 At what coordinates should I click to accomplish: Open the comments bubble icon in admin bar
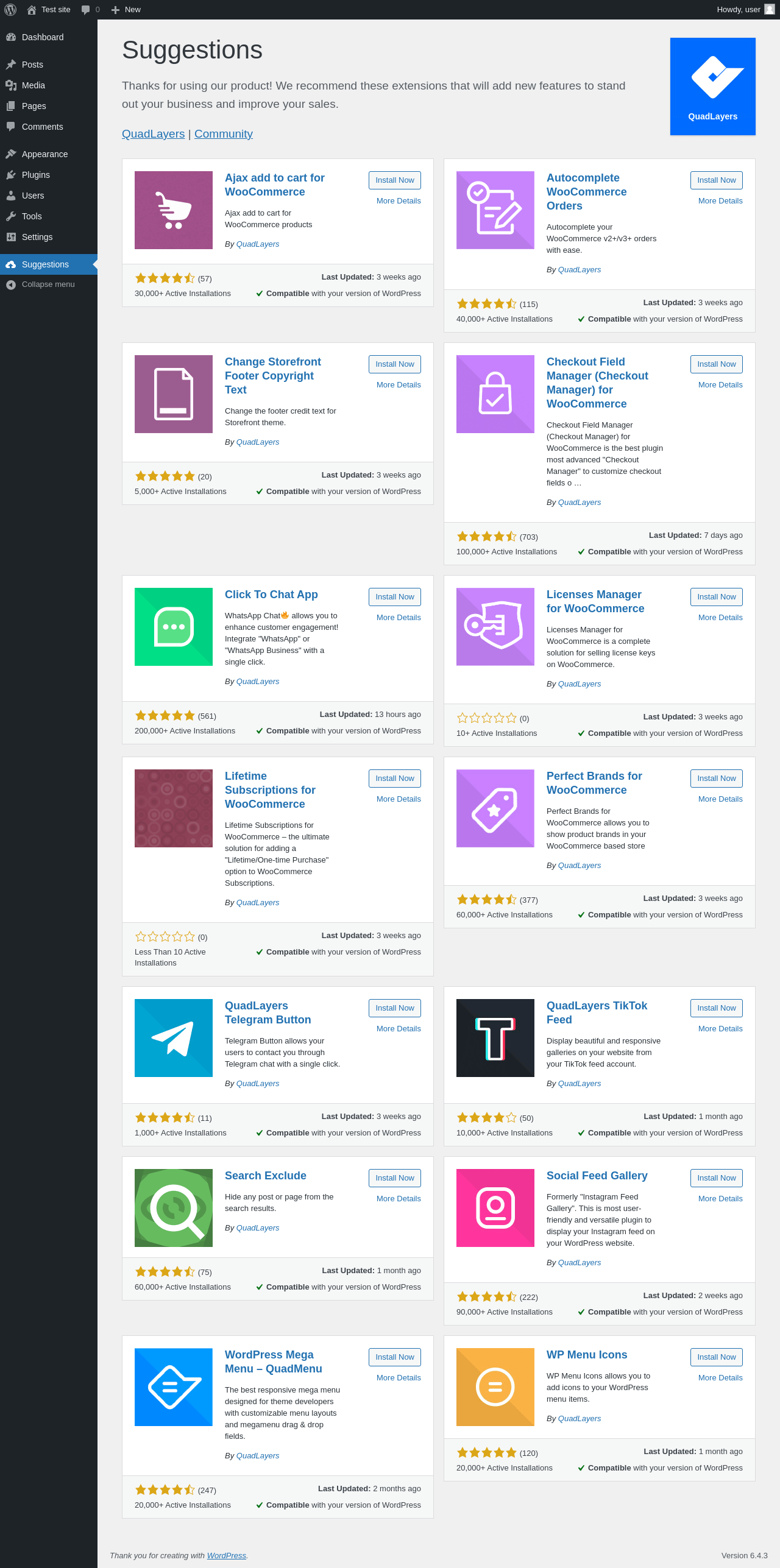click(86, 10)
